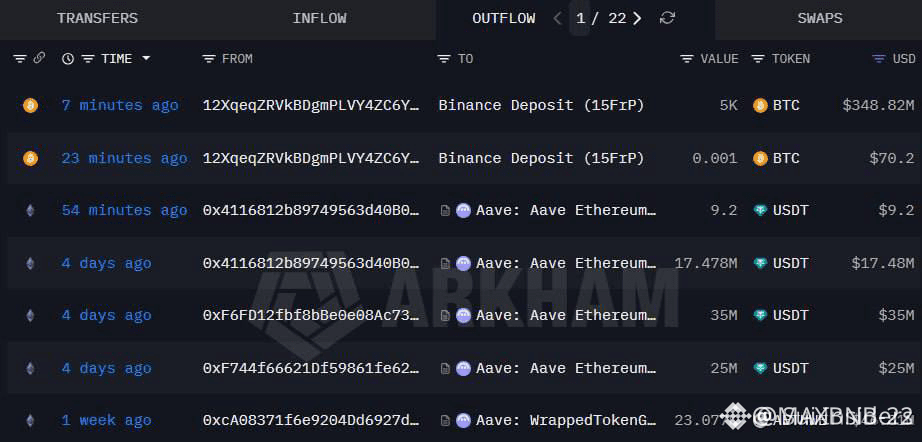Click Aave logo in 25M USDT row

point(463,368)
